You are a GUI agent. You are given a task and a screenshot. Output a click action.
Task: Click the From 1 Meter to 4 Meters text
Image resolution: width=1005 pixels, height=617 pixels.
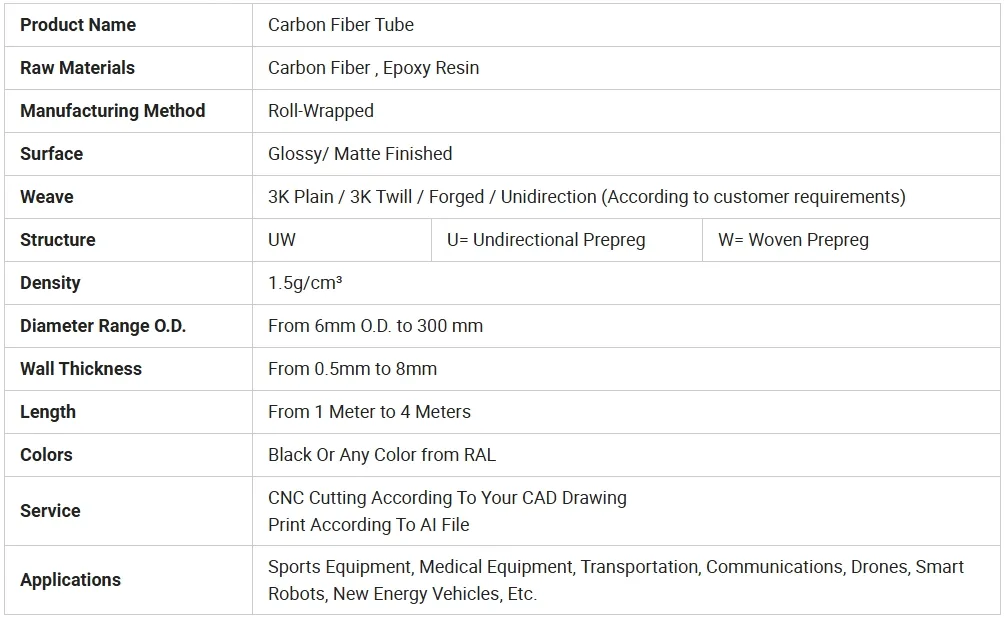(x=369, y=412)
